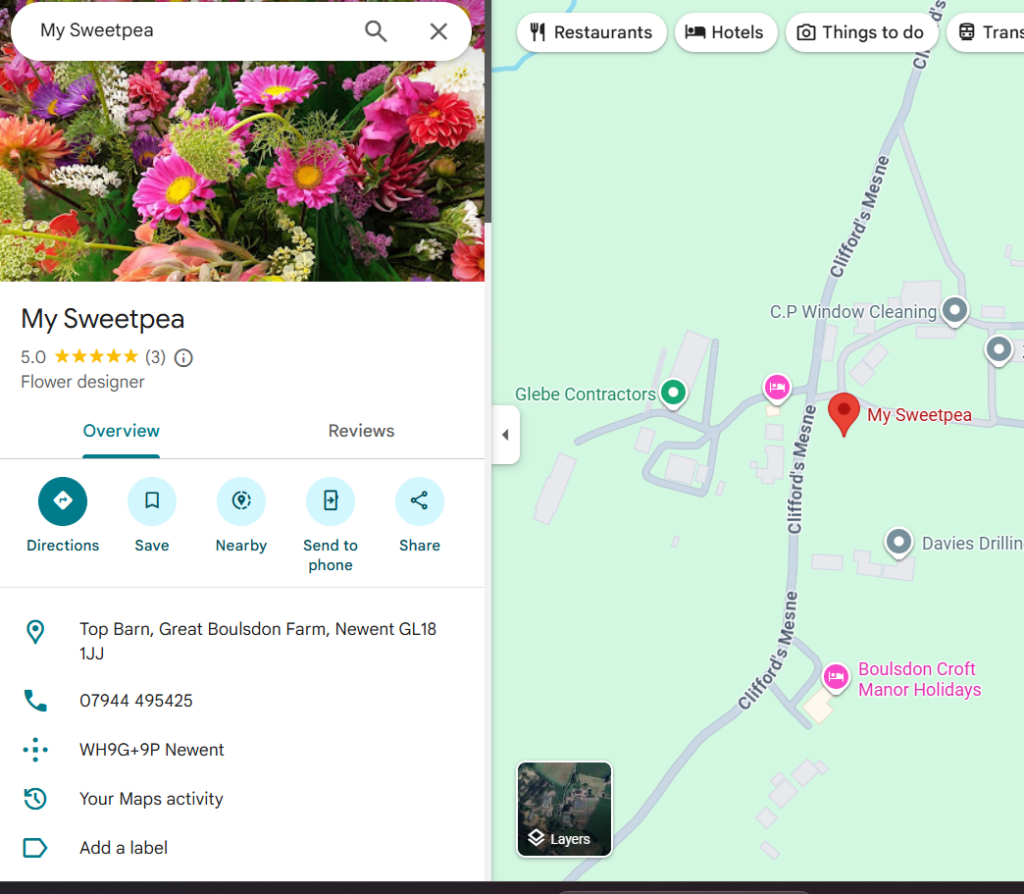
Task: Click the My Sweetpea search field
Action: tap(190, 31)
